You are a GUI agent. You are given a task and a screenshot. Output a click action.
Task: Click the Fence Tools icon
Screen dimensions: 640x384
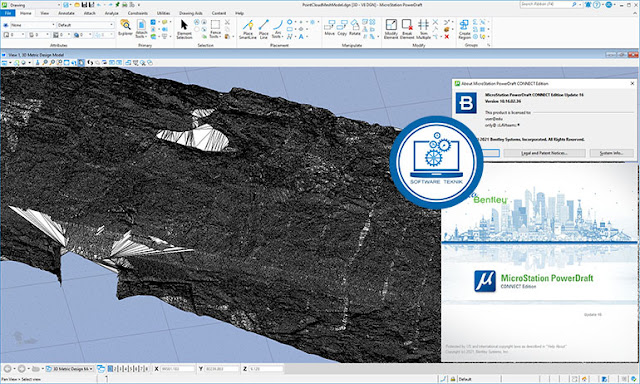pos(215,29)
